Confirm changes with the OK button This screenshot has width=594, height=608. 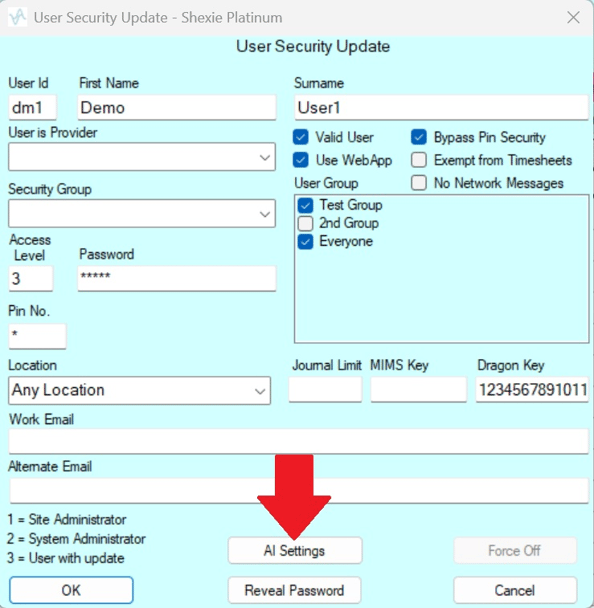(71, 590)
